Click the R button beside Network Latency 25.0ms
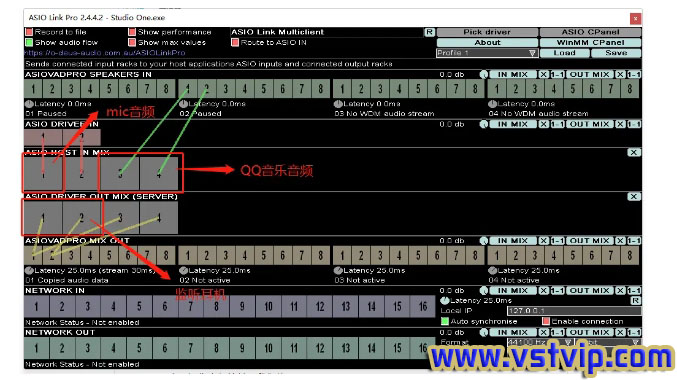677x380 pixels. coord(636,301)
